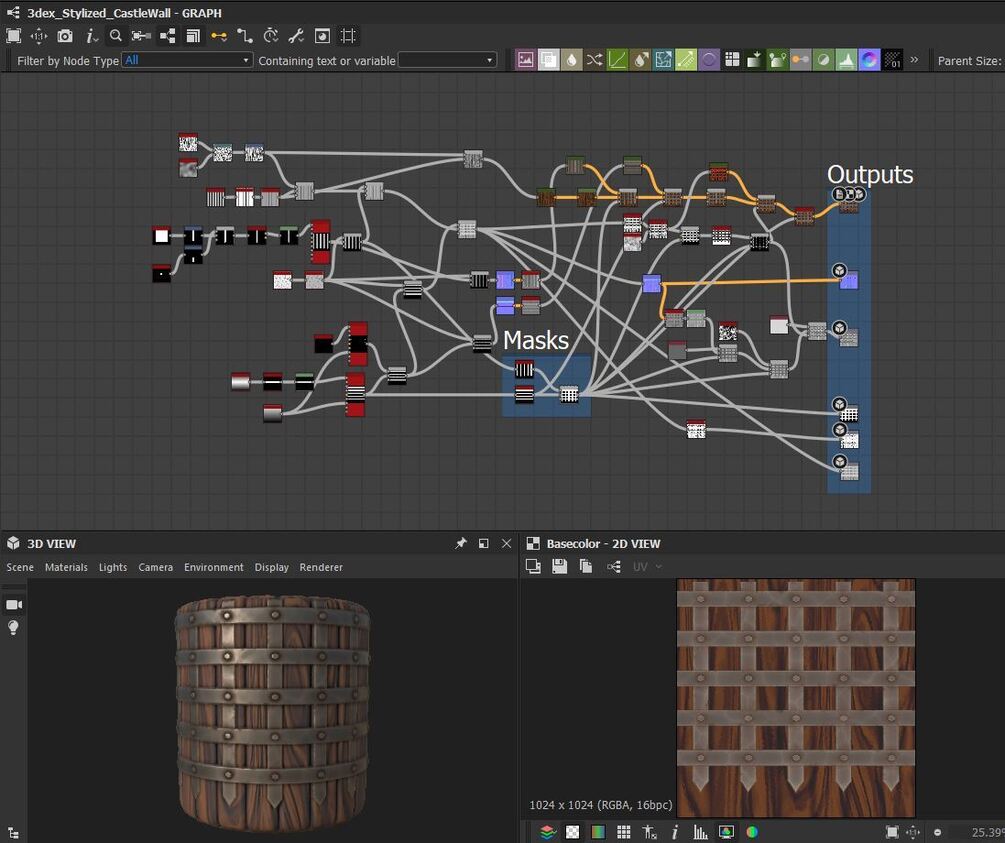Click the histogram icon in 2D view

tap(700, 832)
